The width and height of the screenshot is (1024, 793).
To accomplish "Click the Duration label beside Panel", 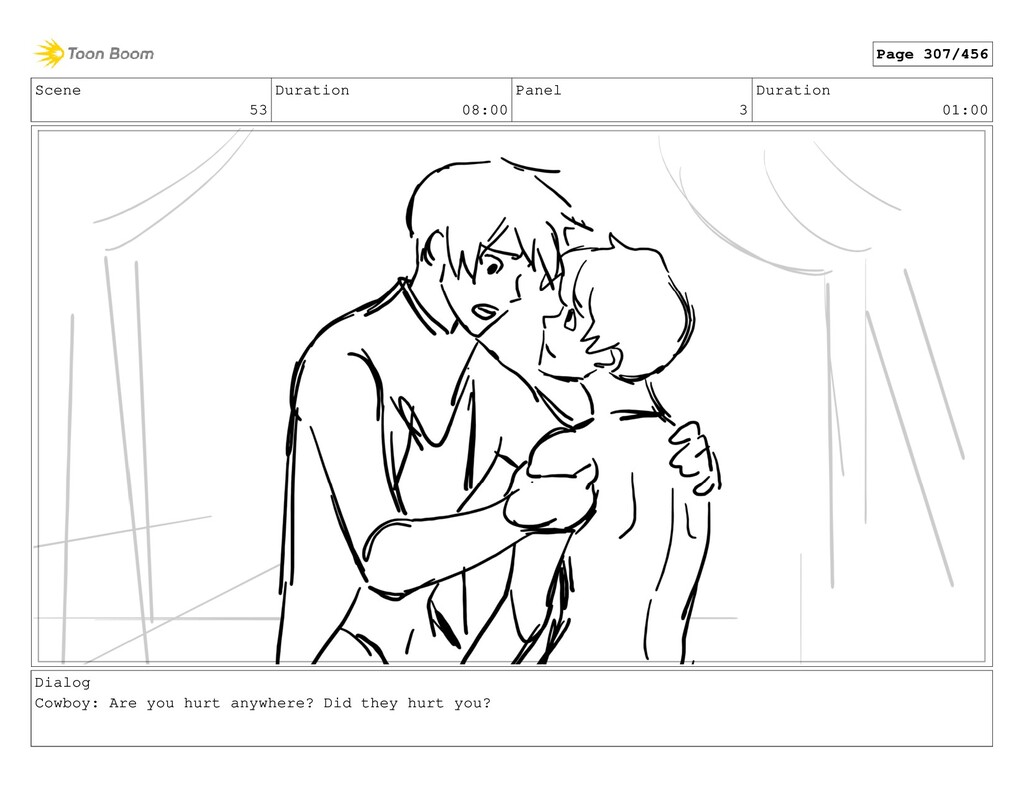I will (x=793, y=90).
